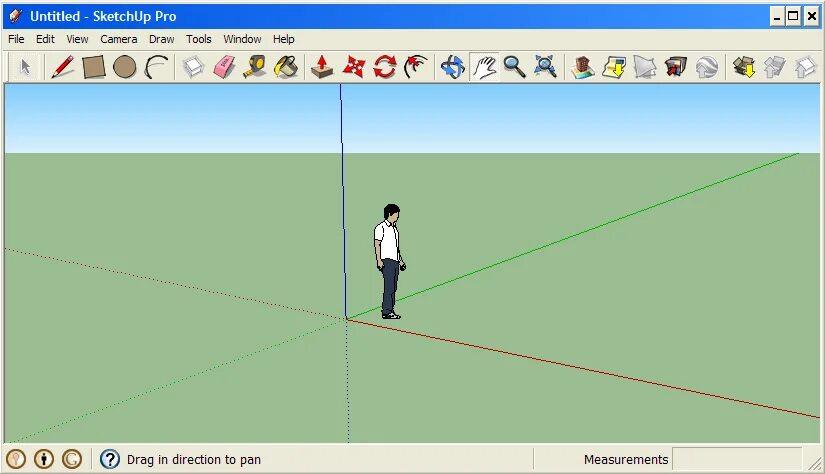Open the Edit menu
This screenshot has height=474, width=825.
(45, 39)
